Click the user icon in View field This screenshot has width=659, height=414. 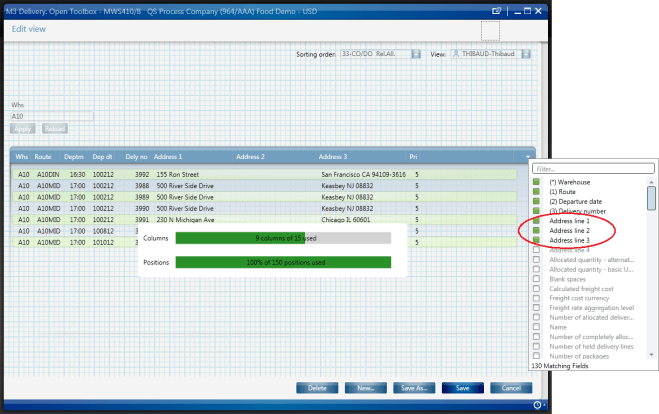[x=455, y=53]
